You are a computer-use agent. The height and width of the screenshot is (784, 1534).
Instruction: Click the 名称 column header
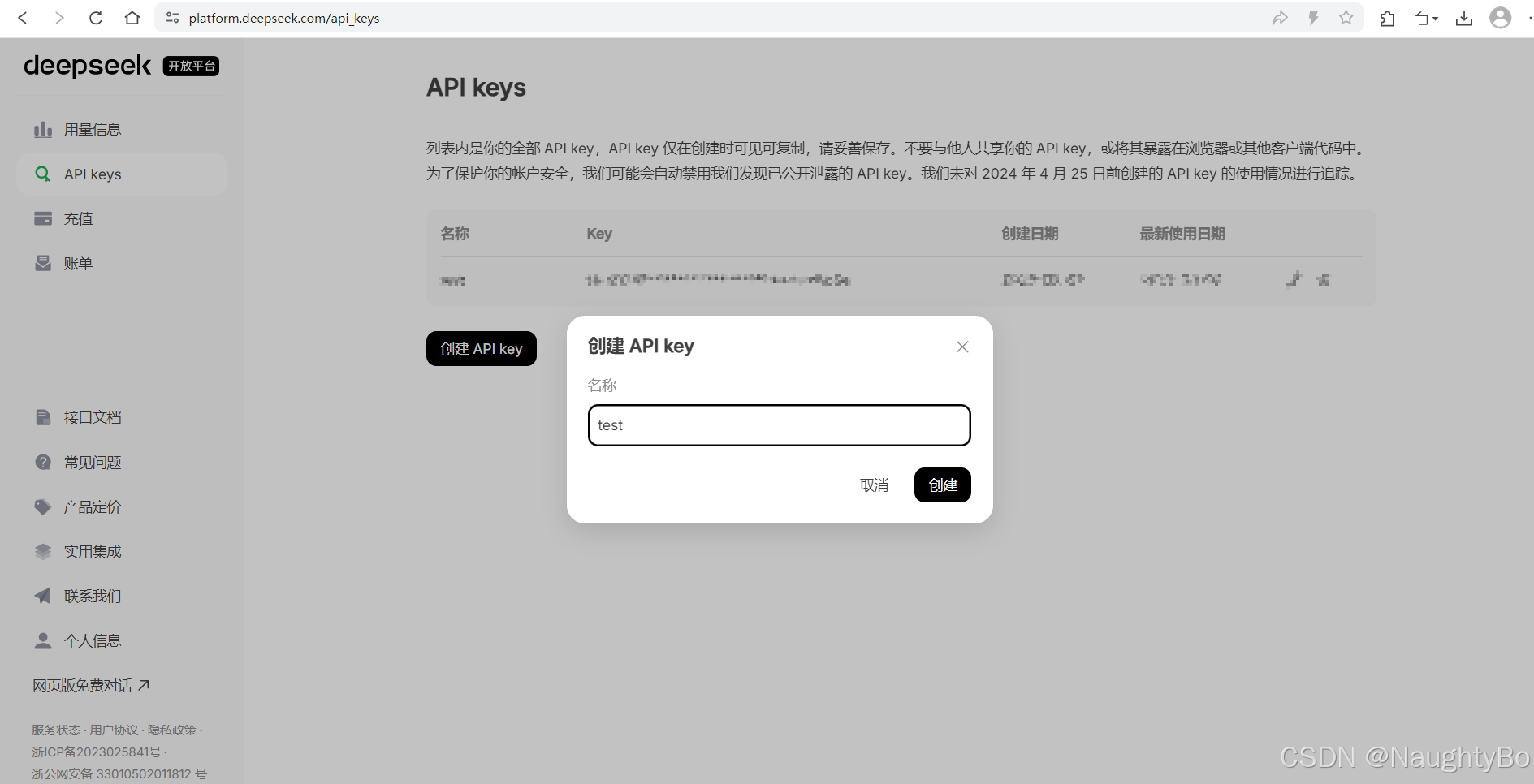[455, 234]
